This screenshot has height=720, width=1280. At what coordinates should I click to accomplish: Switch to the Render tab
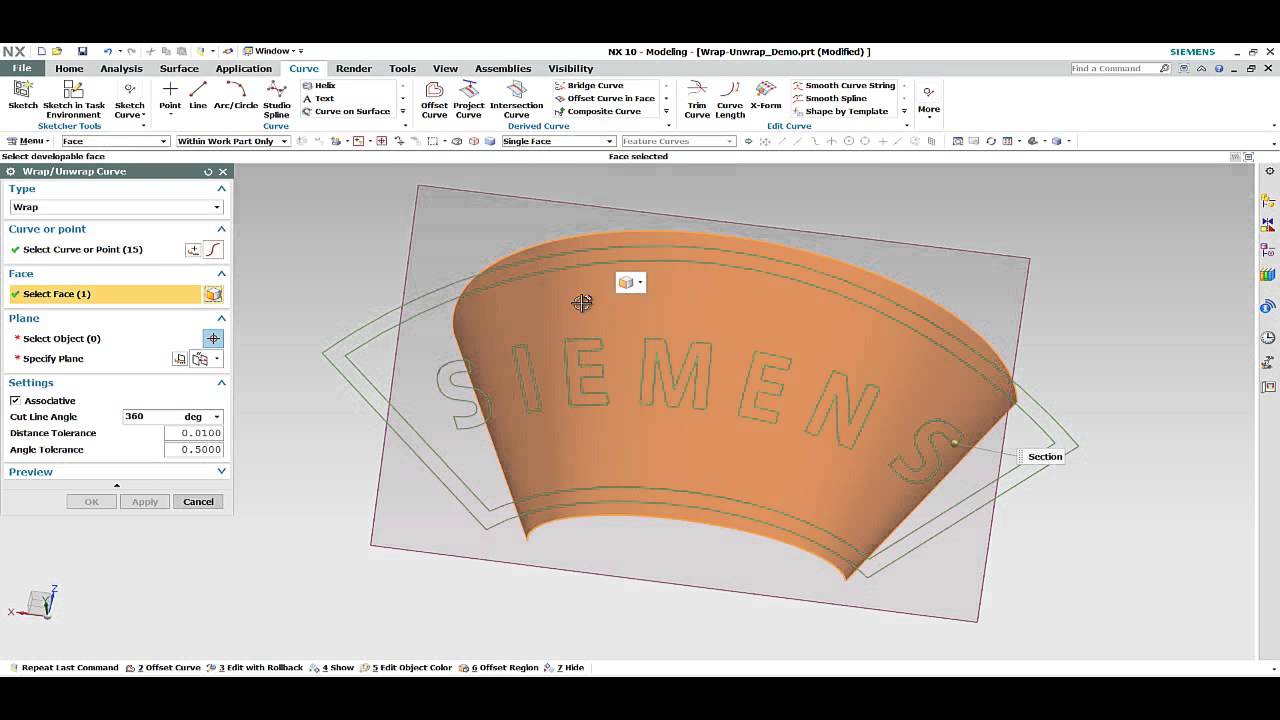(x=353, y=68)
